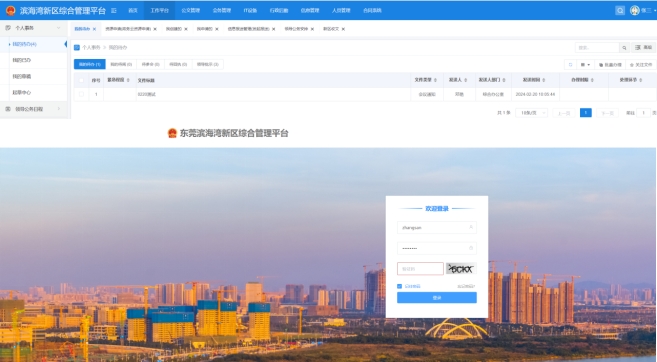The height and width of the screenshot is (362, 657).
Task: Open the 10条/页 page-size dropdown
Action: [531, 113]
